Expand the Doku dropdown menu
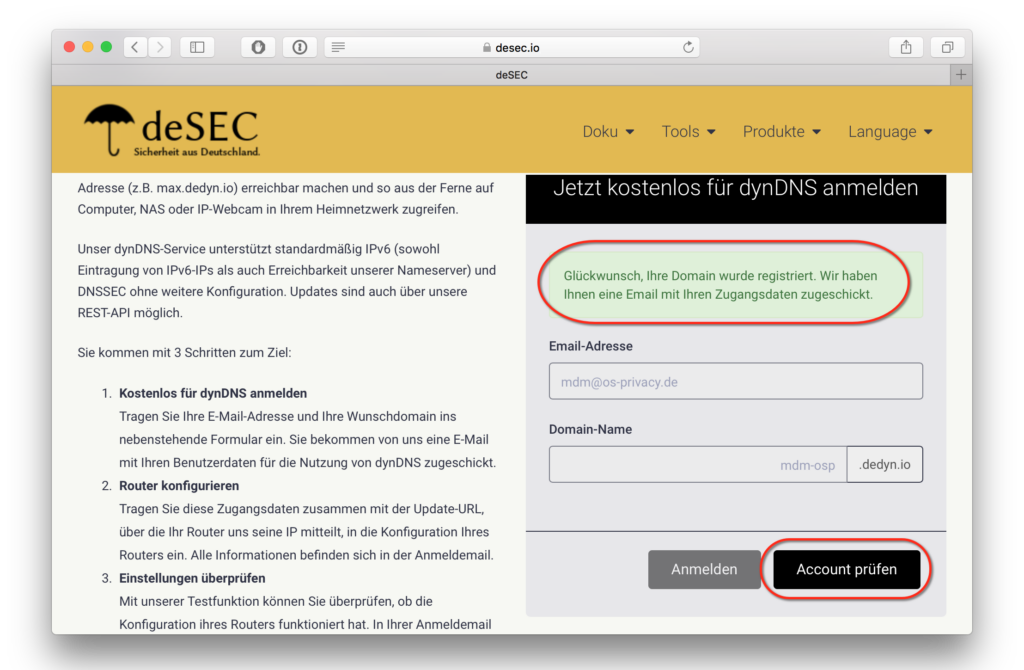The width and height of the screenshot is (1024, 670). (x=608, y=132)
